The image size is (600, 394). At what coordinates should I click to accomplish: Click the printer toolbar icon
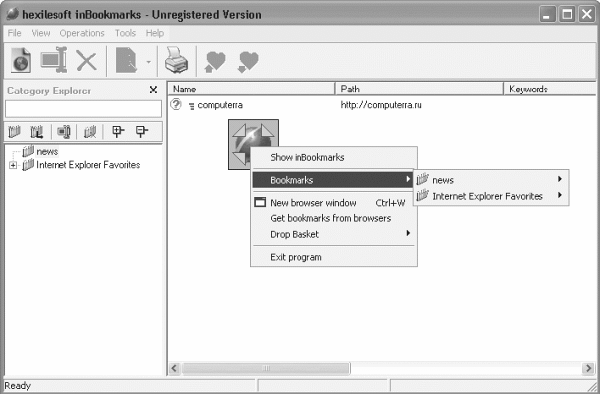[176, 60]
